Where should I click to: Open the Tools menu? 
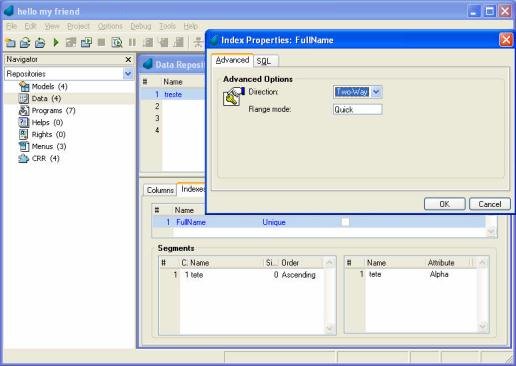click(167, 26)
